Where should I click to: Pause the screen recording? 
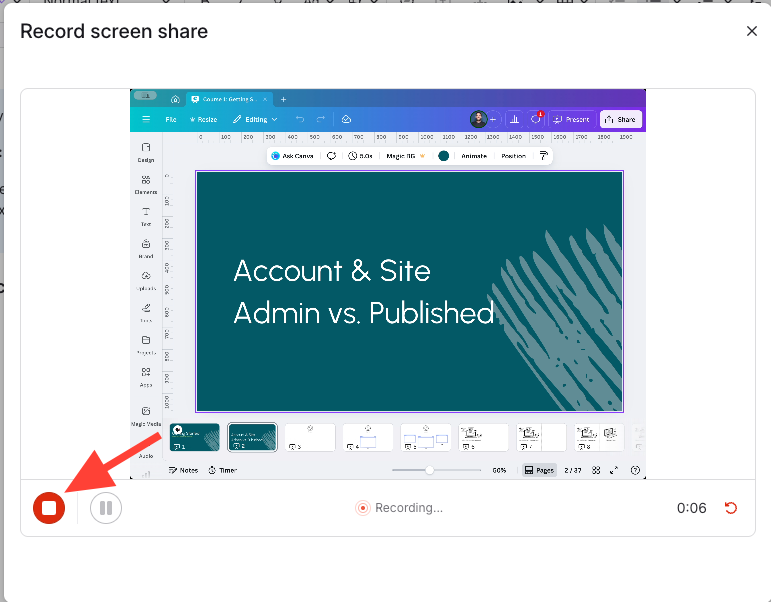(x=106, y=508)
